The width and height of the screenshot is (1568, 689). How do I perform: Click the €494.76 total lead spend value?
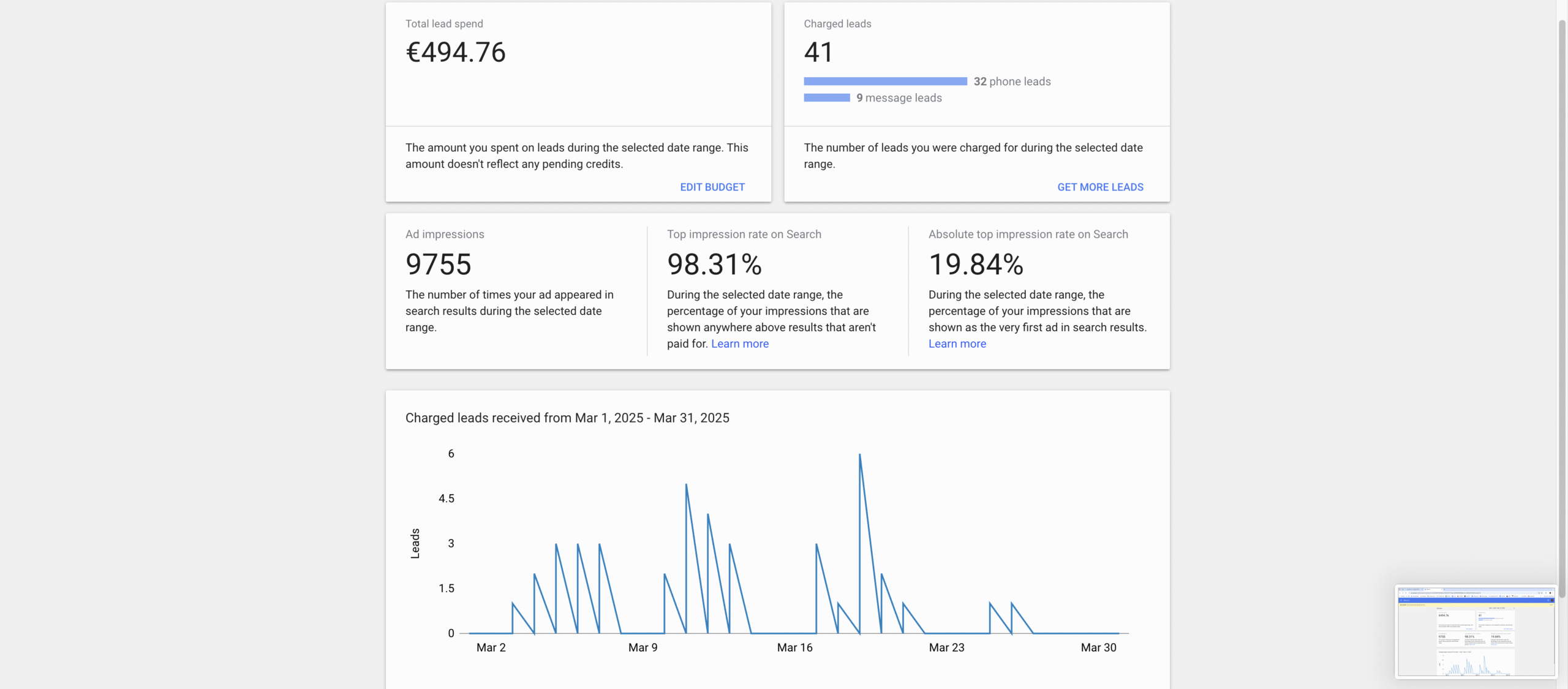pyautogui.click(x=455, y=52)
